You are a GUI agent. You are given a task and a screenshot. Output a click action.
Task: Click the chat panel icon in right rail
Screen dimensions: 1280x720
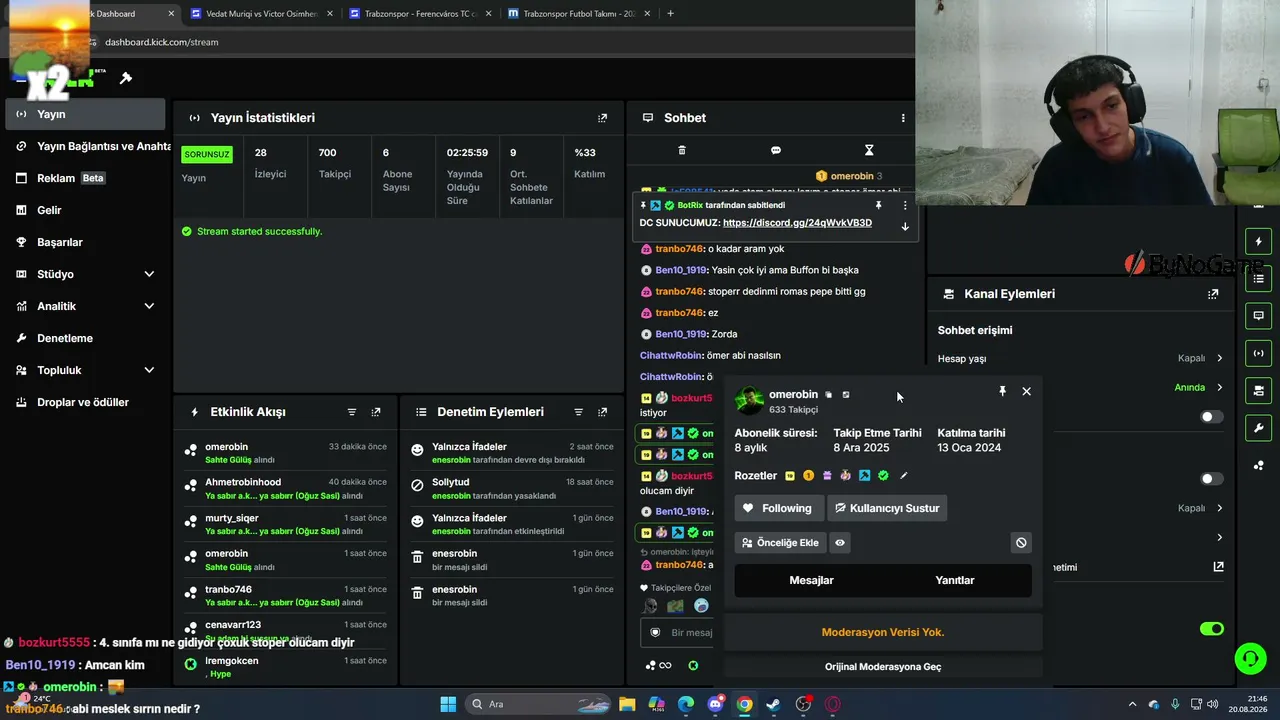coord(1258,316)
